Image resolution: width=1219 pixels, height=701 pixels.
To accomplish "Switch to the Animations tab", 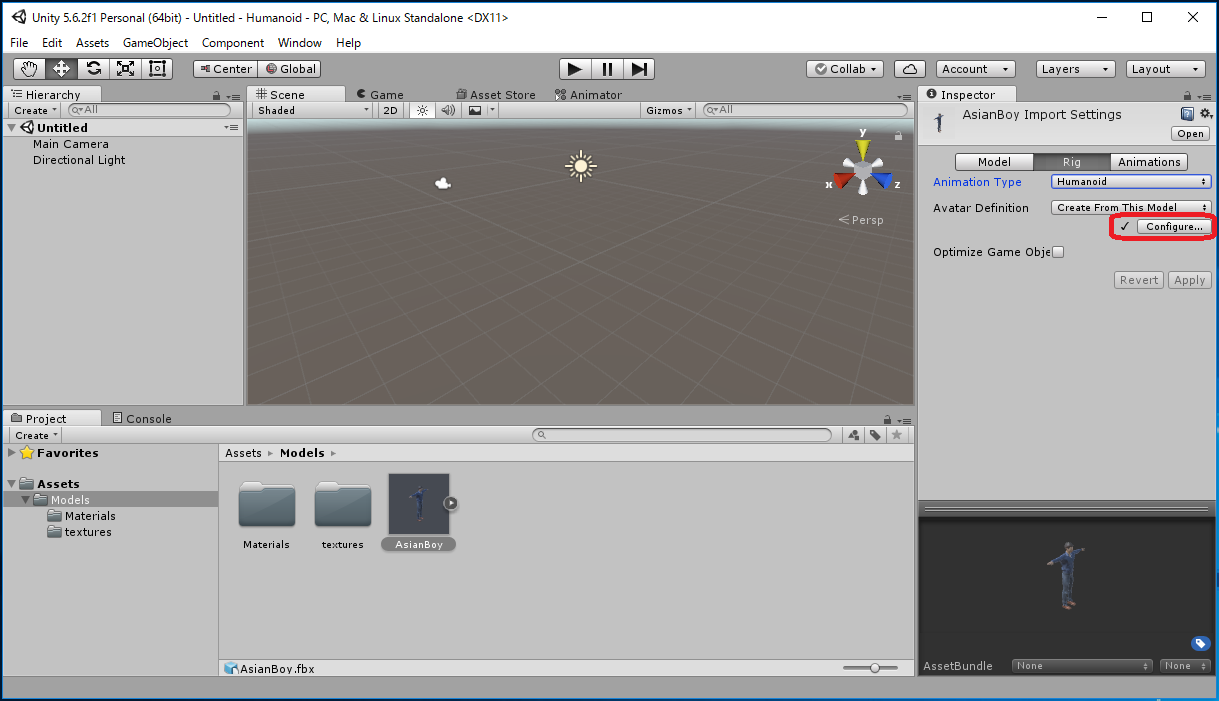I will pos(1149,162).
